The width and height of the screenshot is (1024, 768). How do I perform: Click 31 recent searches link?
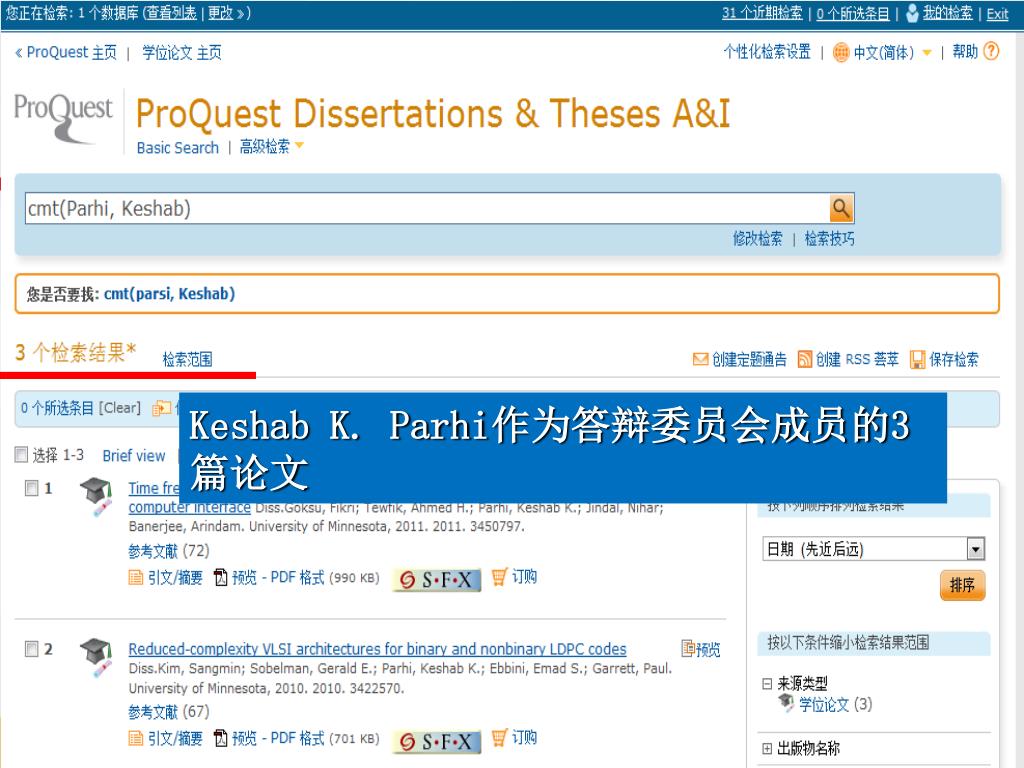point(762,13)
